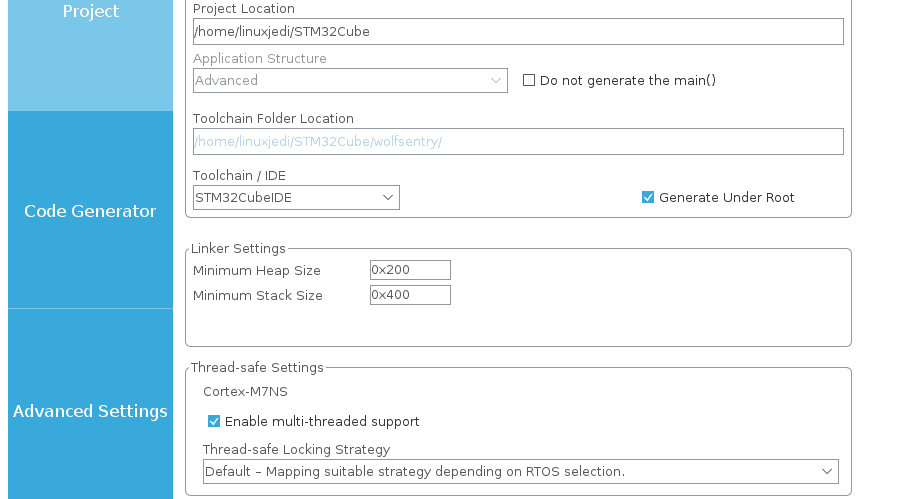
Task: Disable Enable multi-threaded support checkbox
Action: [x=214, y=422]
